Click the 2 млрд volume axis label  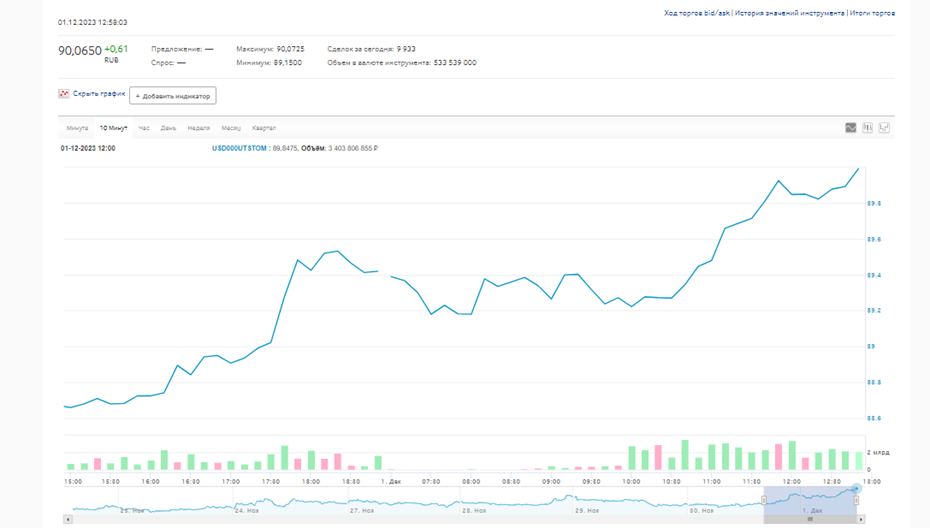click(878, 453)
